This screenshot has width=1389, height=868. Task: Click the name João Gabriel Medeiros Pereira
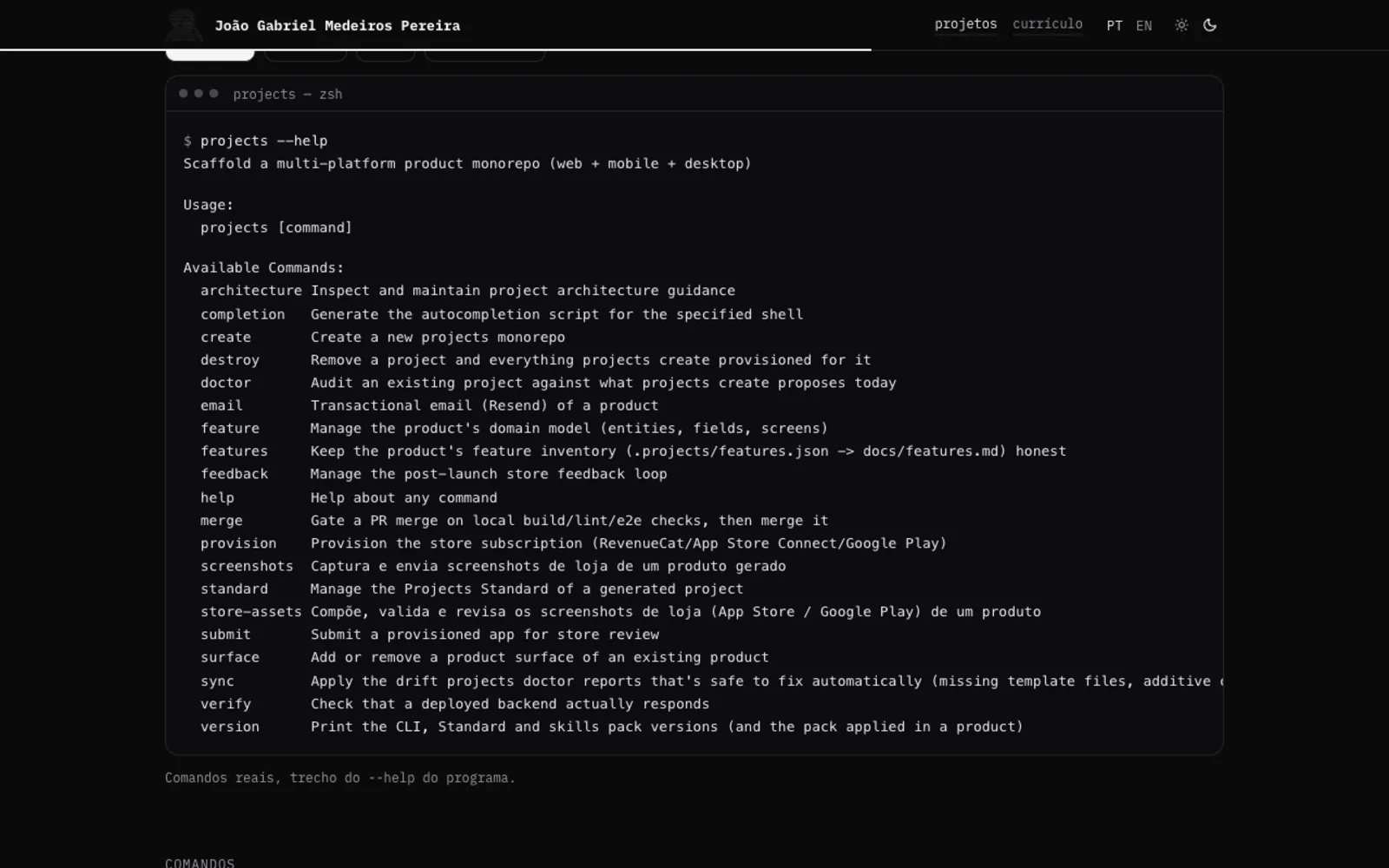[338, 26]
